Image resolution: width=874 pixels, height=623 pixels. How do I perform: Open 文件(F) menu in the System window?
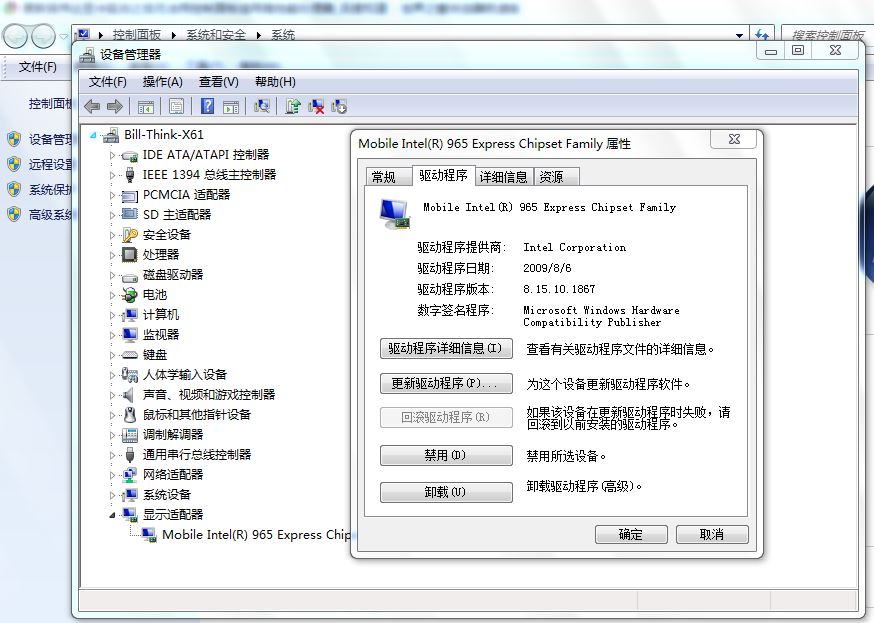(x=37, y=67)
